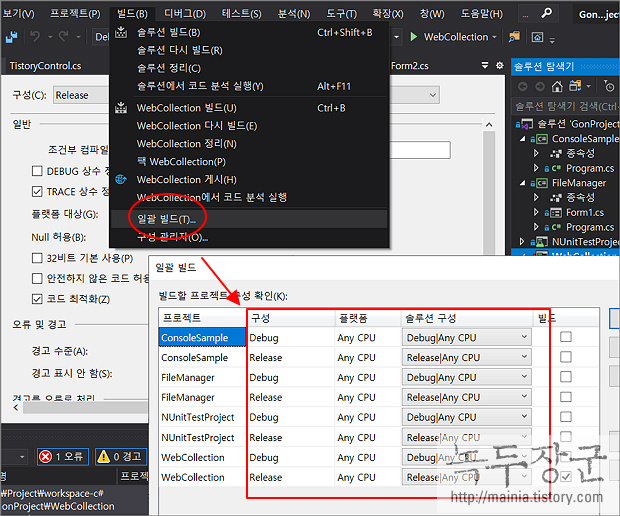Toggle TRACE 상수 checkbox
Screen dimensions: 620x516
pyautogui.click(x=37, y=191)
